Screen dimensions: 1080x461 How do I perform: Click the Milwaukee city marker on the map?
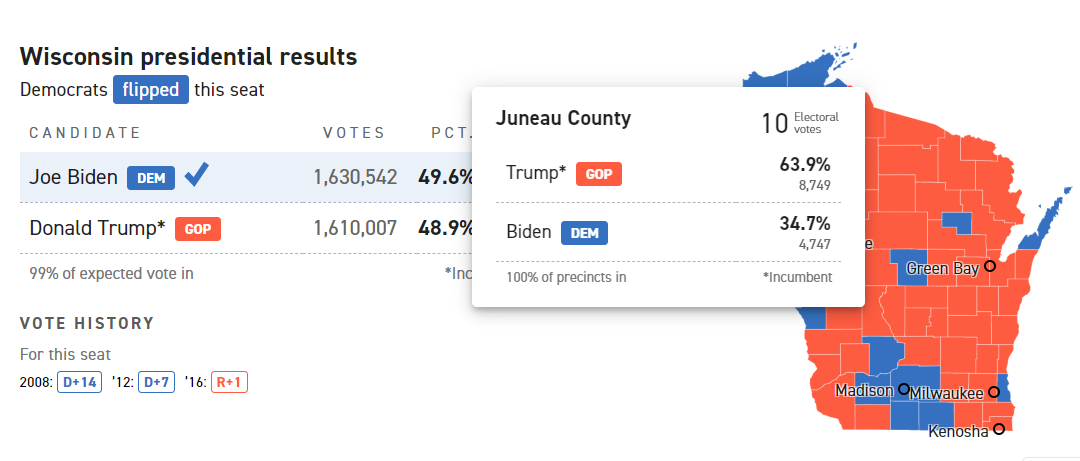coord(994,393)
